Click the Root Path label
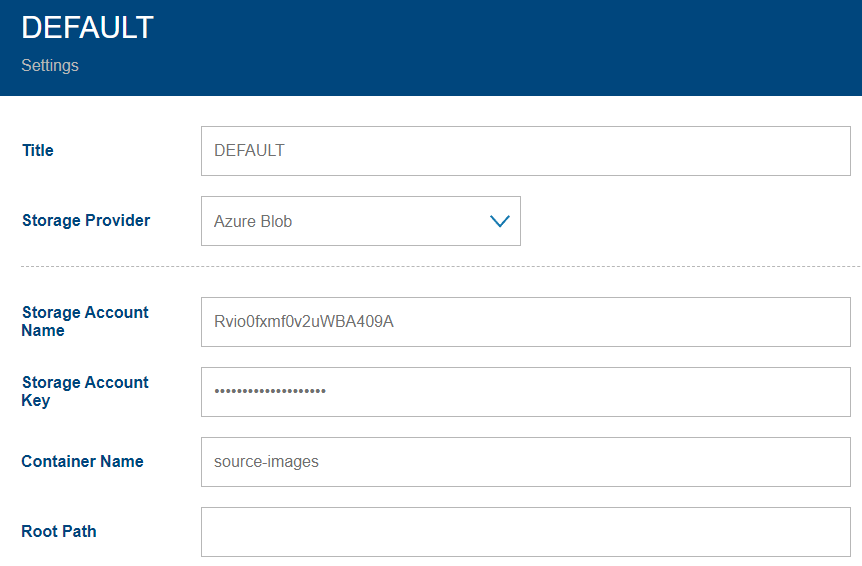This screenshot has height=566, width=862. click(59, 532)
